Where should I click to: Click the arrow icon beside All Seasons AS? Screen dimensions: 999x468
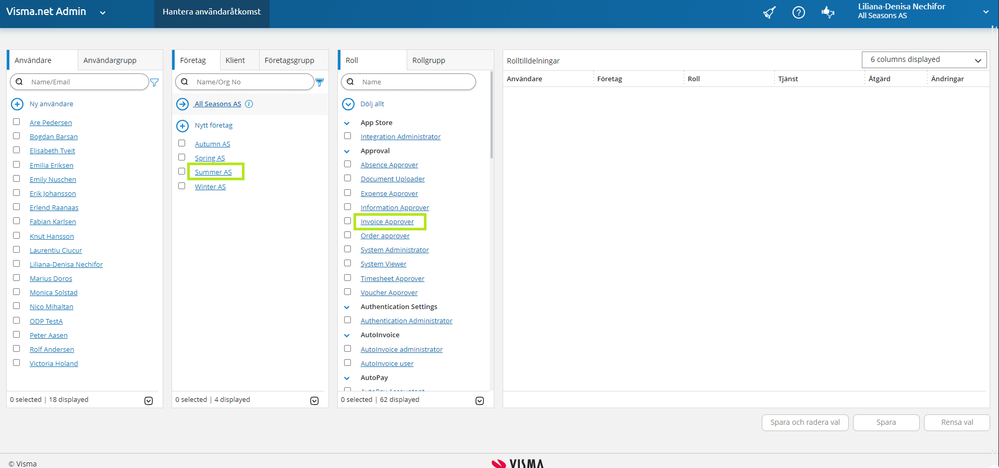[182, 104]
